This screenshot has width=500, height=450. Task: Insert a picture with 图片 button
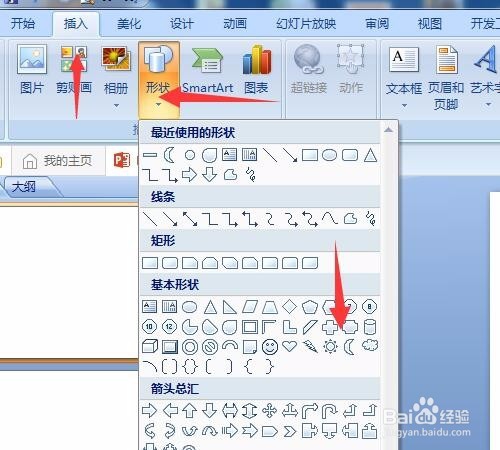32,70
